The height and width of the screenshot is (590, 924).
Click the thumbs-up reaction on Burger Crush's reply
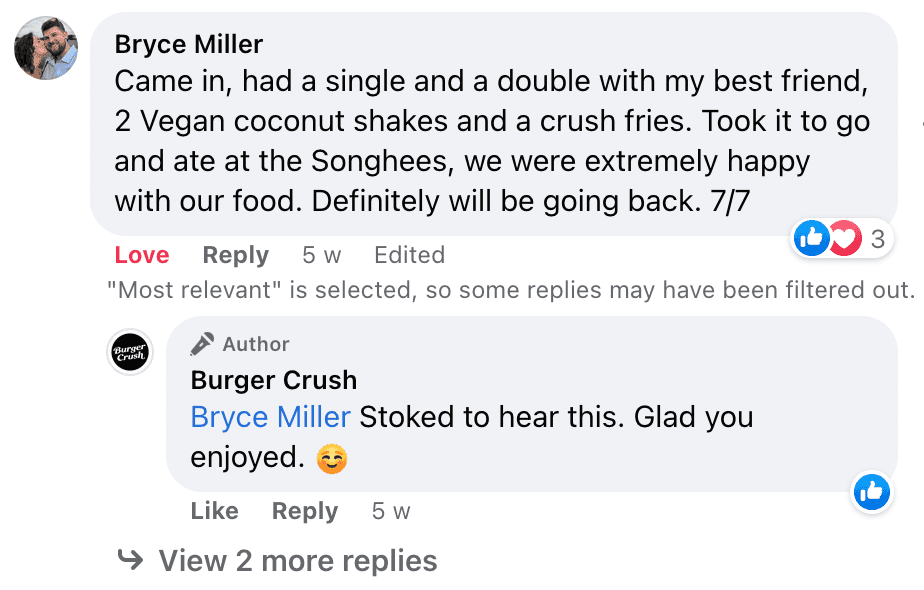tap(872, 491)
